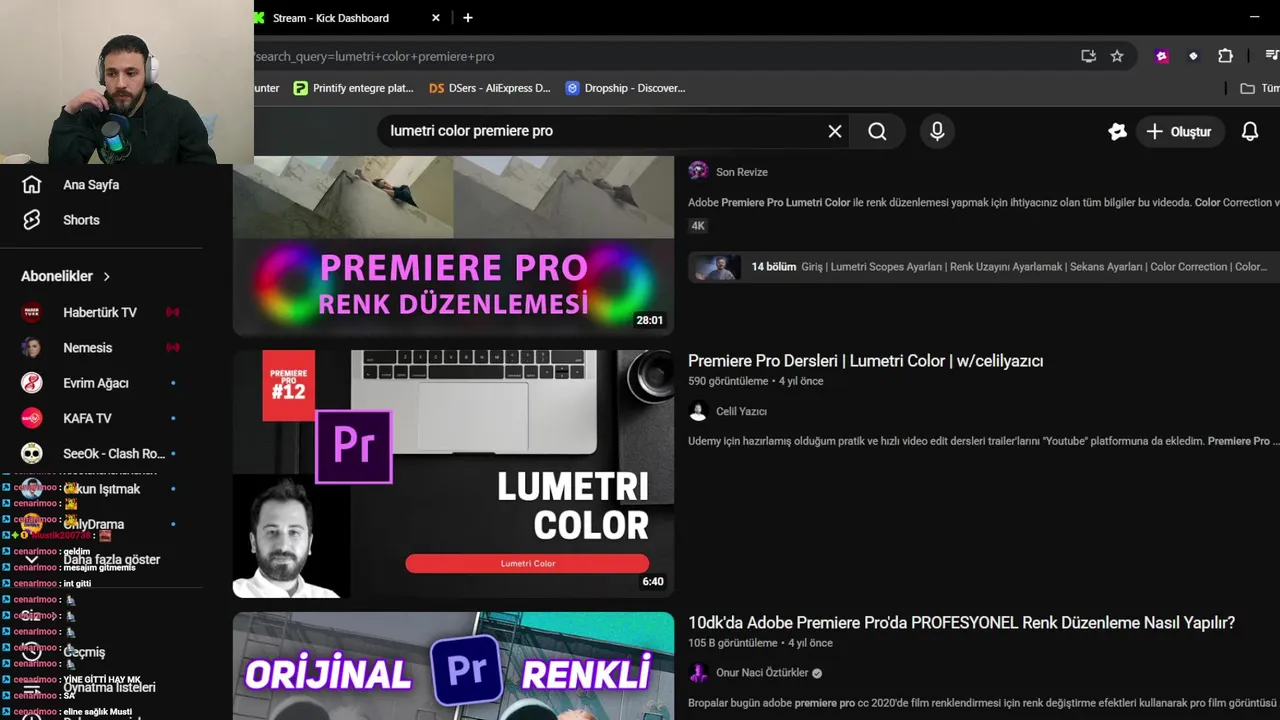
Task: Click Nemesis channel avatar
Action: [32, 348]
